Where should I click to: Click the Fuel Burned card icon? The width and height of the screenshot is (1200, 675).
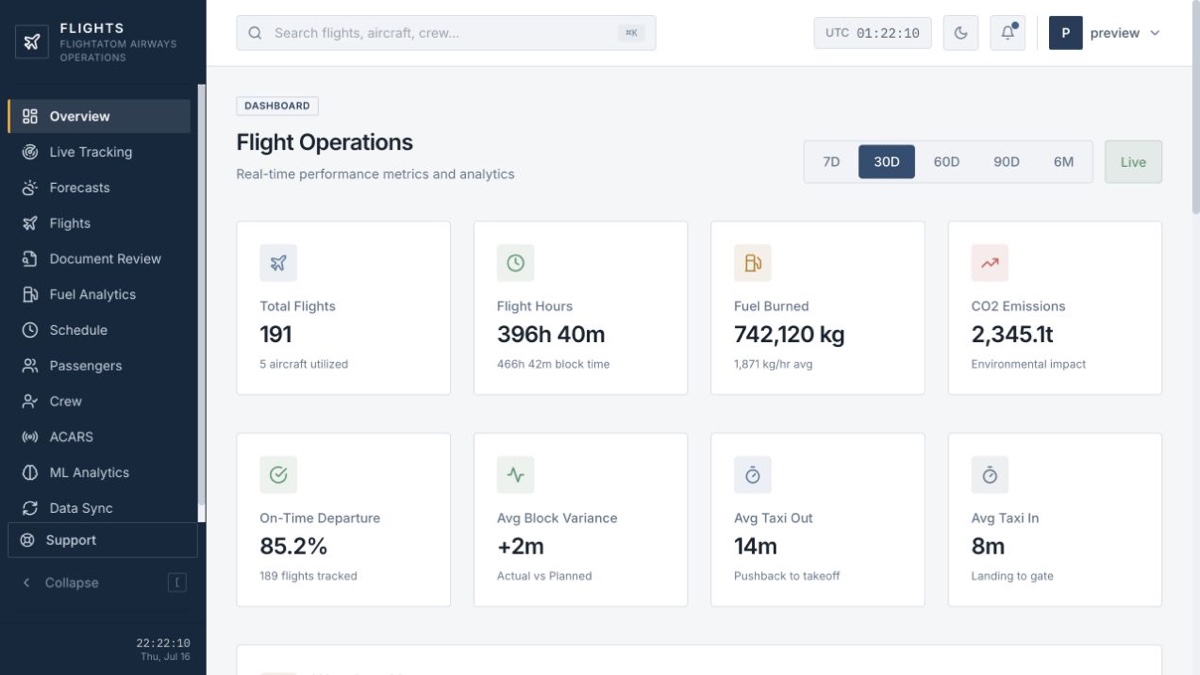coord(752,263)
